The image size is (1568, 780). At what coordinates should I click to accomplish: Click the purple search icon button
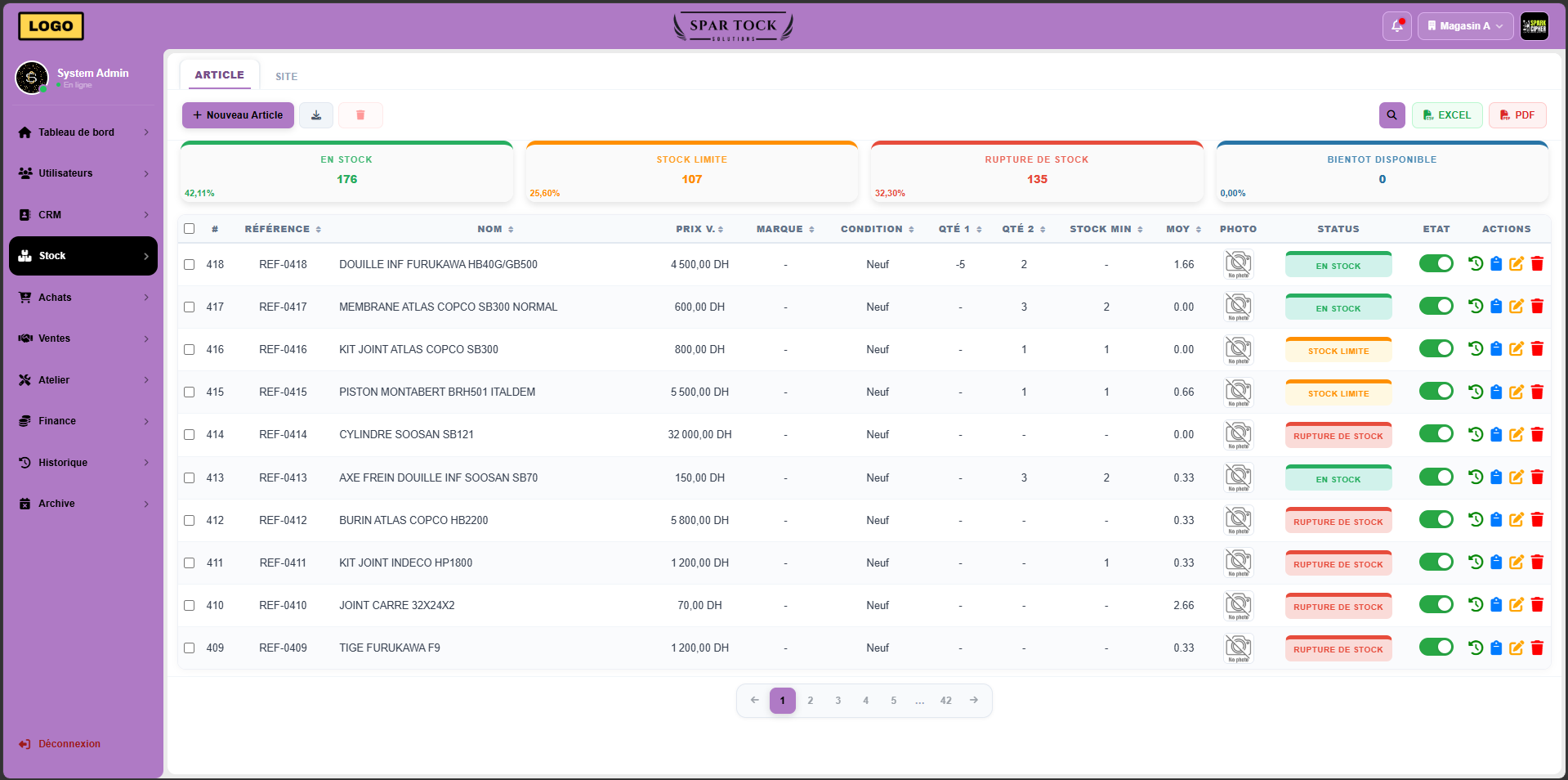[1392, 115]
